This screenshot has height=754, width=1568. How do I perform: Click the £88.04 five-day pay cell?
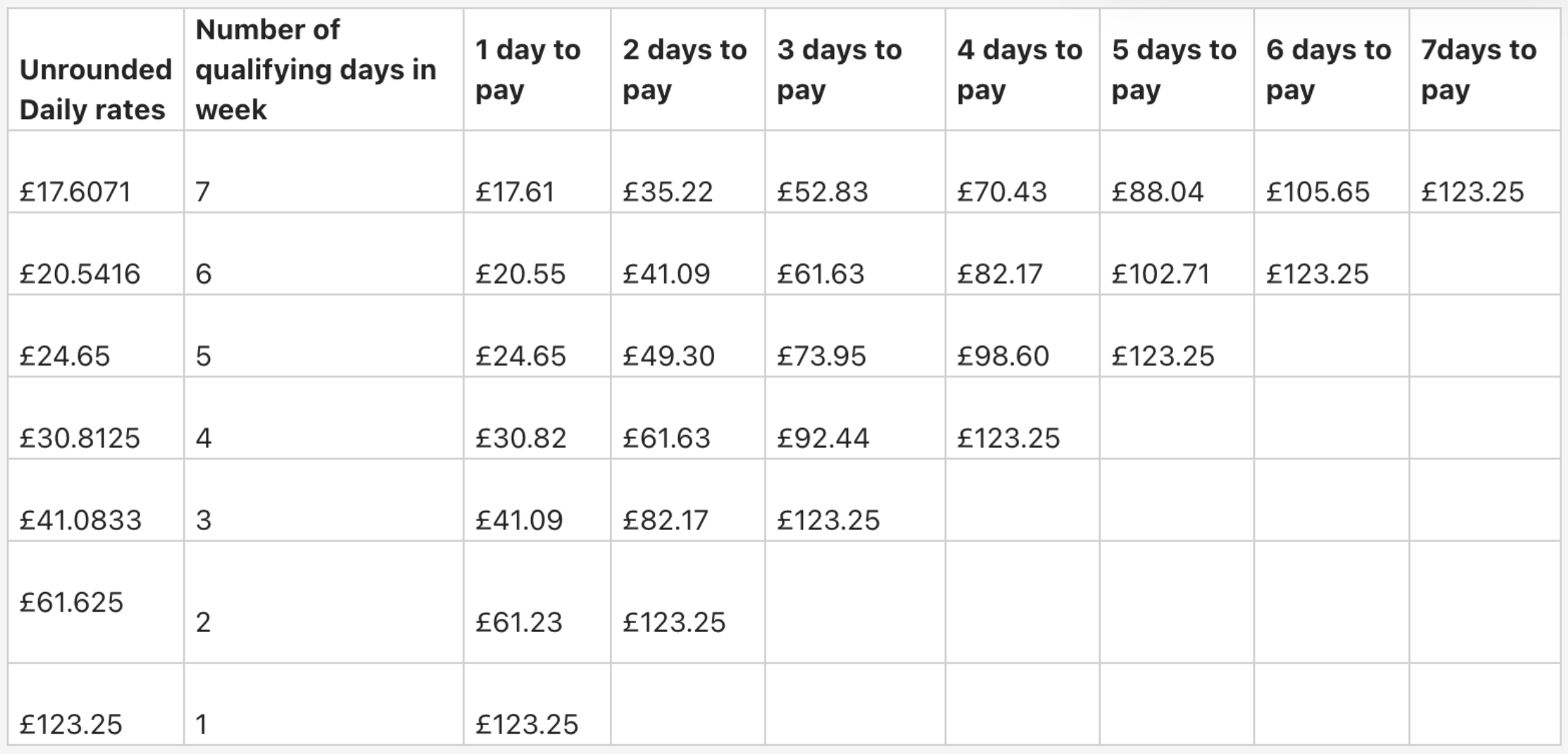(1177, 171)
